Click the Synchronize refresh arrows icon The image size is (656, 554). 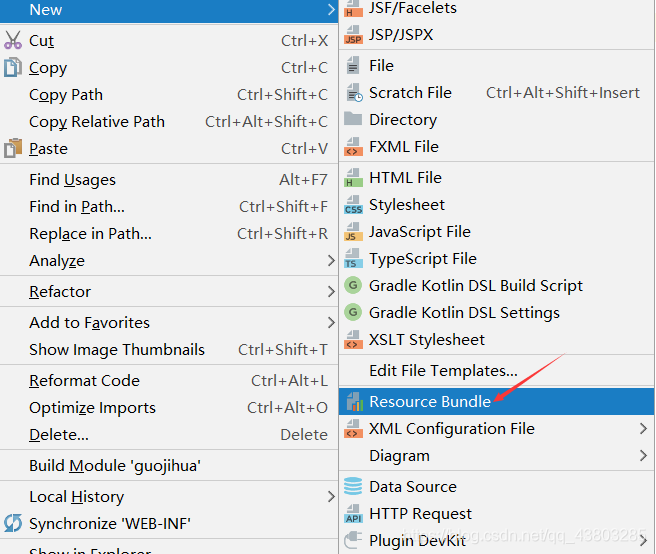pos(13,523)
